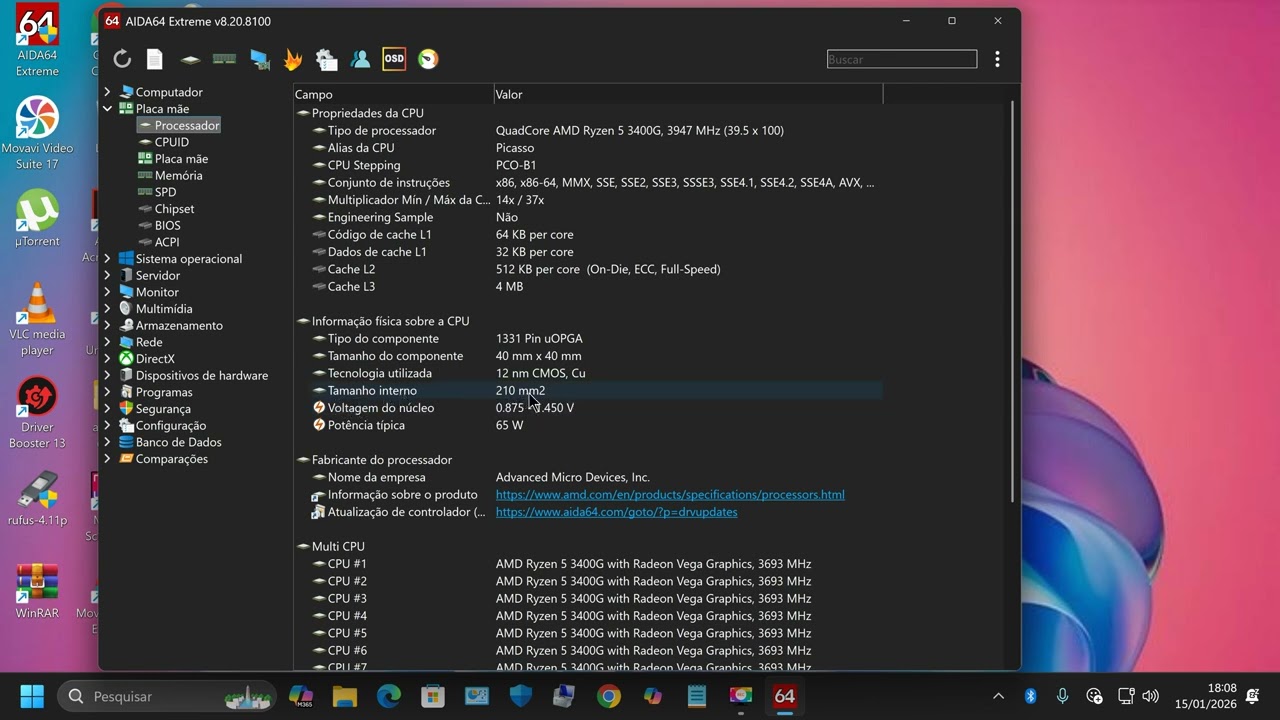Open the monitor diagnostics toolbar icon
1280x720 pixels.
(x=260, y=59)
